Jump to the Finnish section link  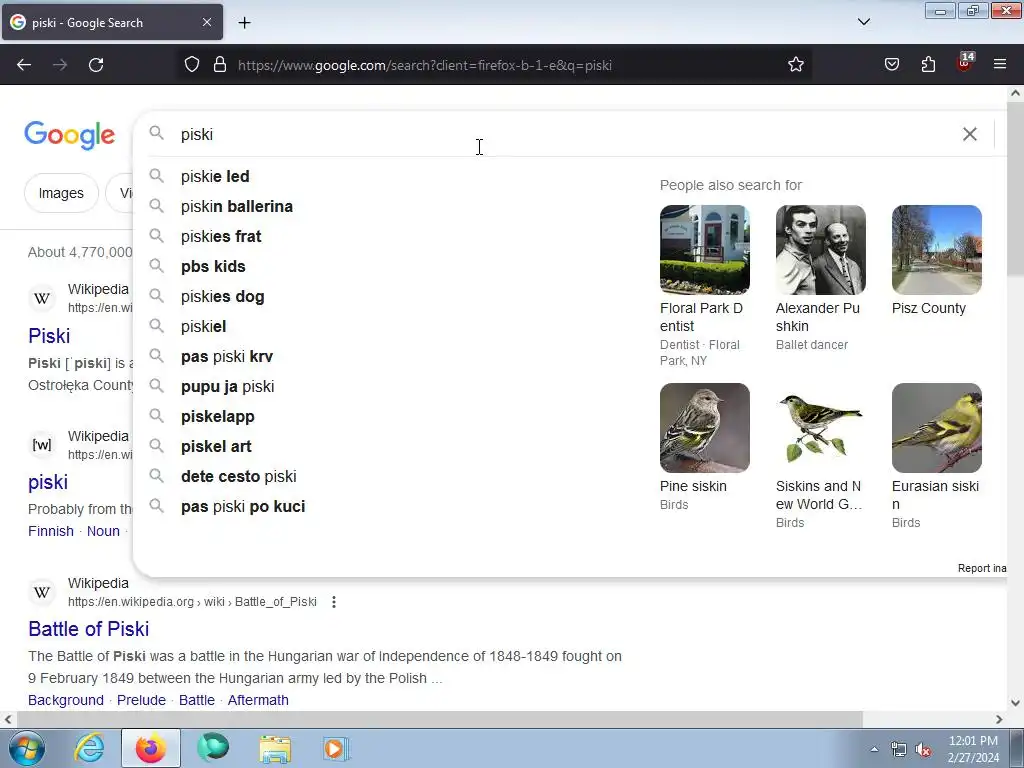click(x=51, y=531)
